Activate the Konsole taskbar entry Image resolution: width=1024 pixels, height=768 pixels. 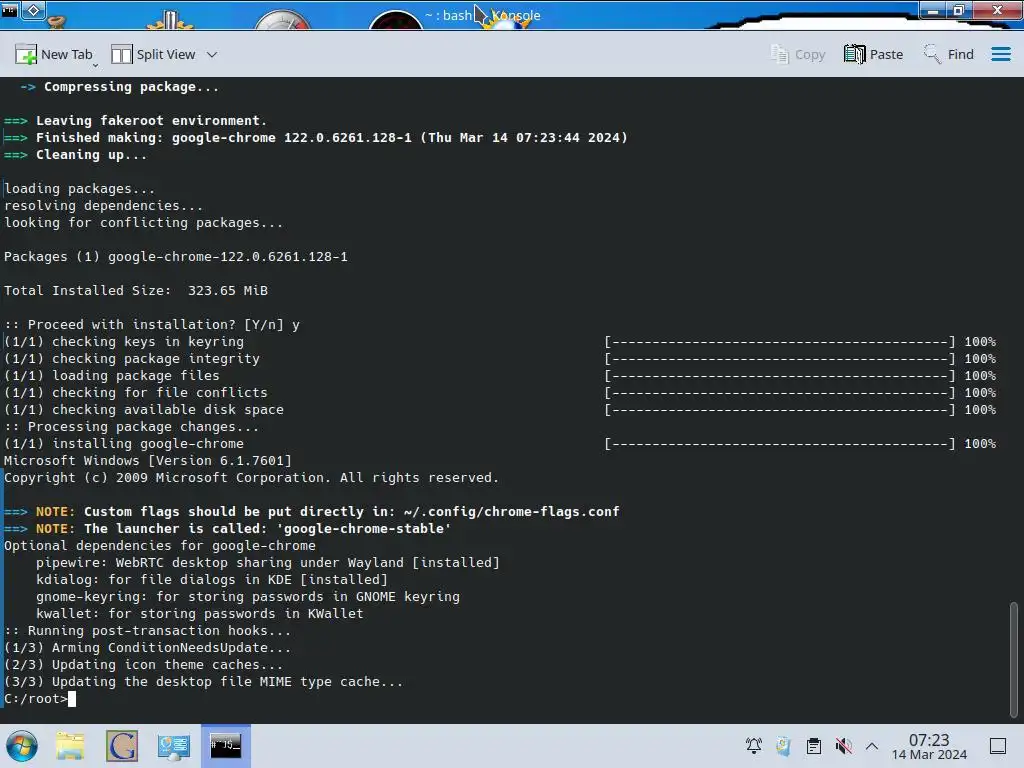pyautogui.click(x=225, y=746)
